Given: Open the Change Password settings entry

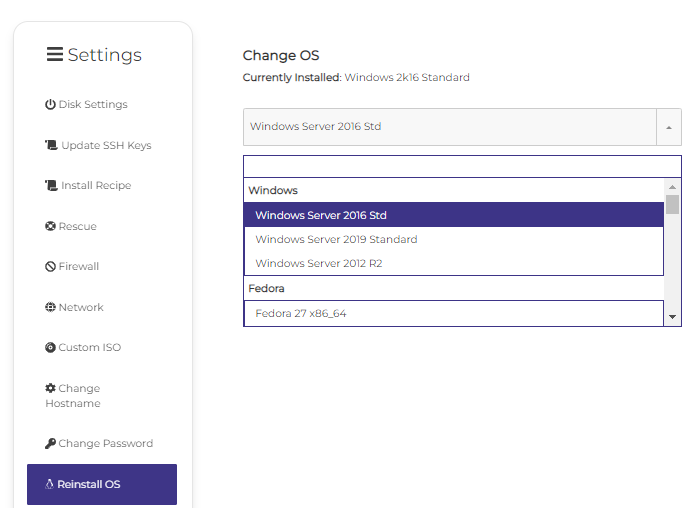Looking at the screenshot, I should tap(99, 443).
